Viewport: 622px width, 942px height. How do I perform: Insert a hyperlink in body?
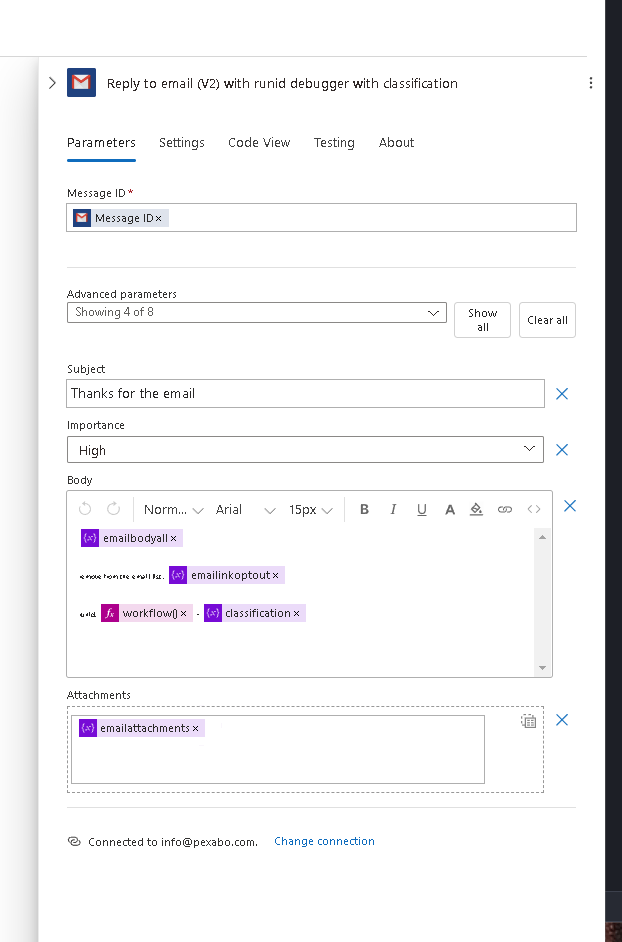click(505, 509)
